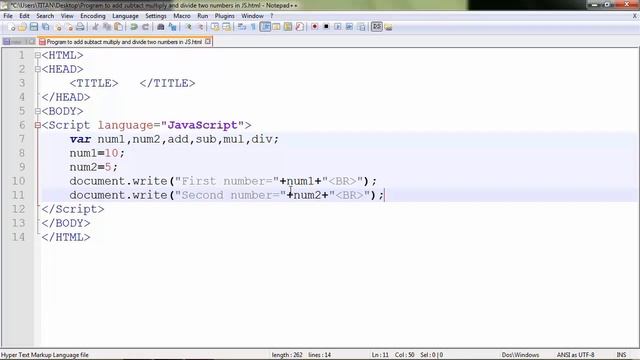
Task: Open Find with the binoculars icon
Action: point(160,27)
